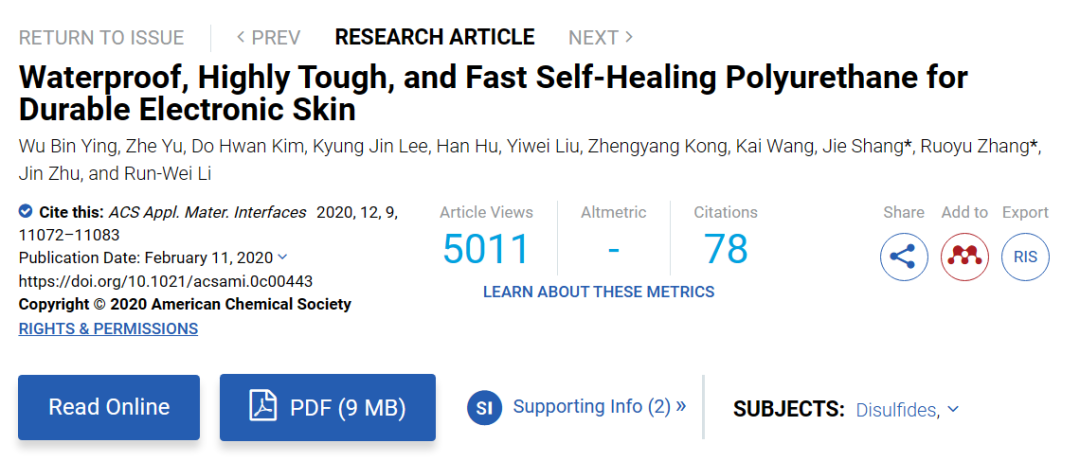View the 78 citations count

click(725, 249)
